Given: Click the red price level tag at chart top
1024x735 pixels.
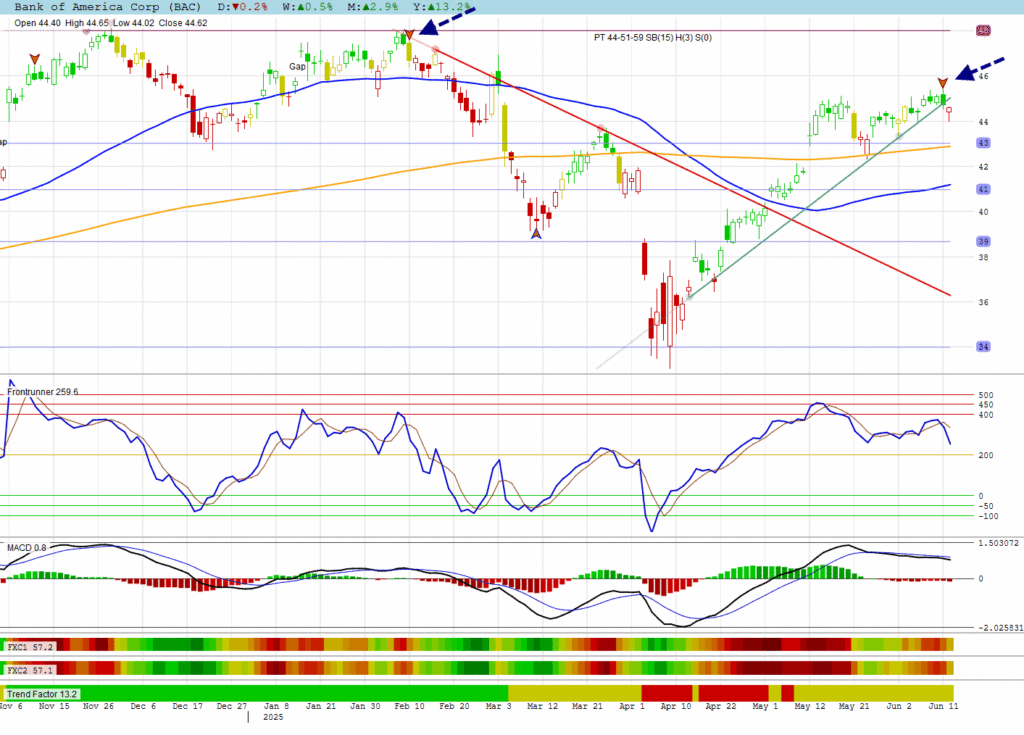Looking at the screenshot, I should [x=983, y=31].
